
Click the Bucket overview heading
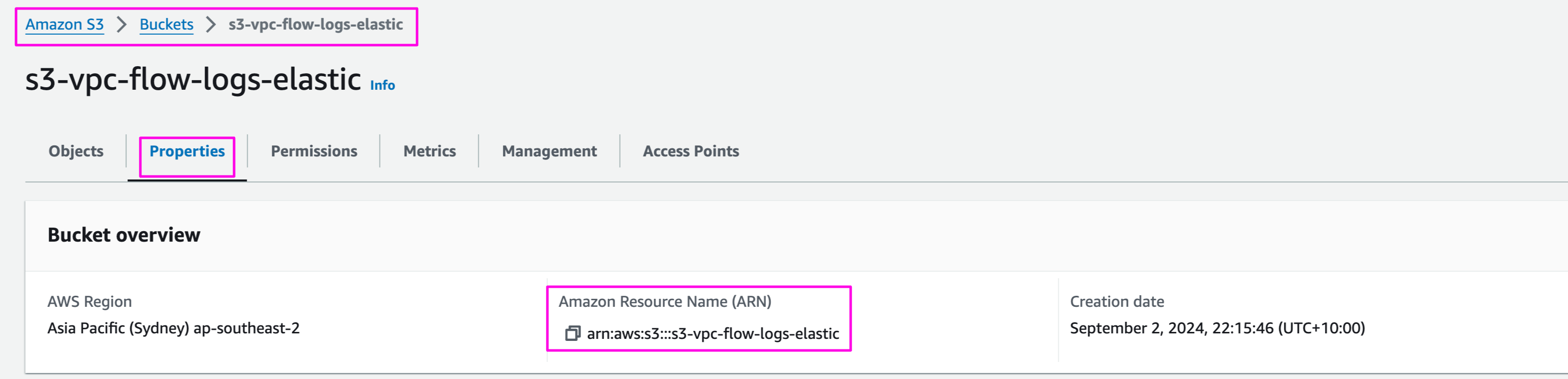[x=123, y=235]
